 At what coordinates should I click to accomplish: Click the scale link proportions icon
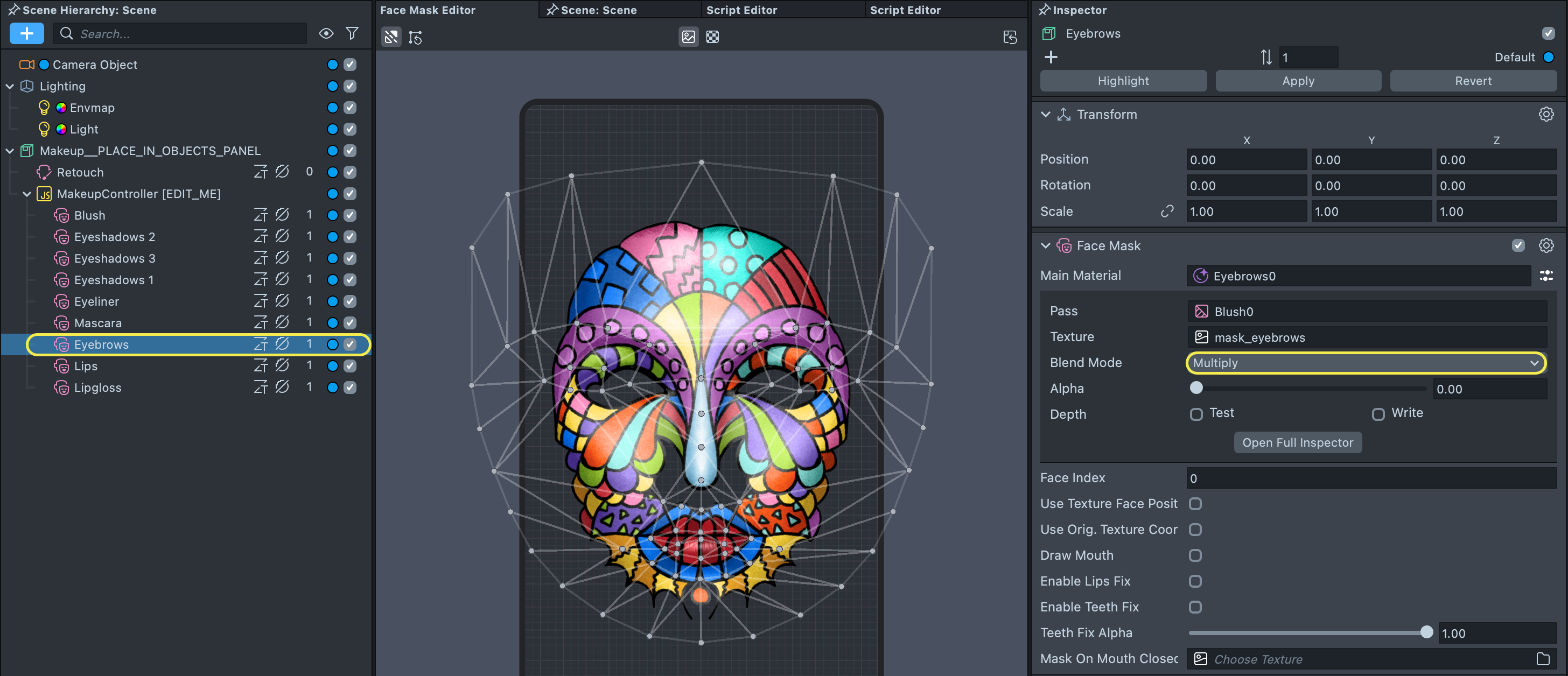pos(1167,211)
